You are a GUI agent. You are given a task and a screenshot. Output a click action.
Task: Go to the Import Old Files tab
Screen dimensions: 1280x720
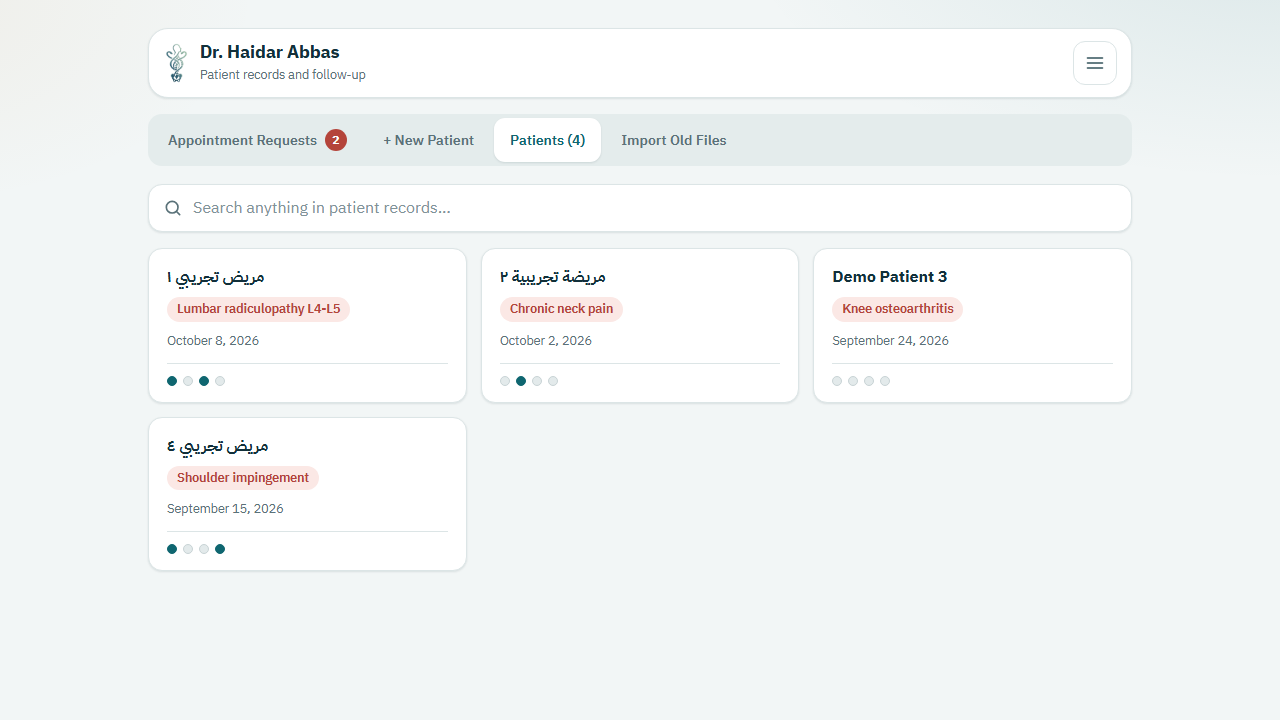pos(674,140)
